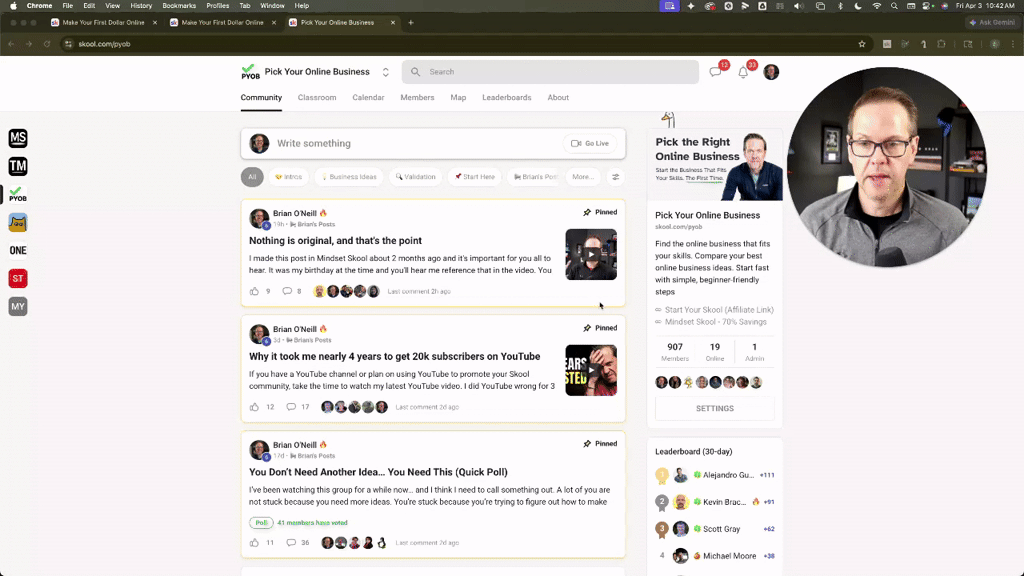Open 'Nothing is original, and that's the point' title

(335, 240)
